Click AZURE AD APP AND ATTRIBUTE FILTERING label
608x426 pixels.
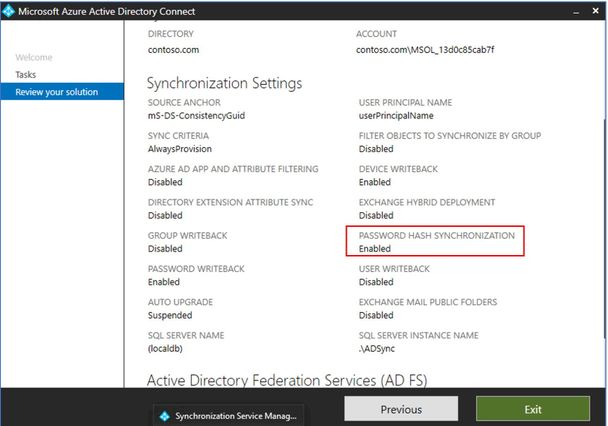tap(233, 169)
